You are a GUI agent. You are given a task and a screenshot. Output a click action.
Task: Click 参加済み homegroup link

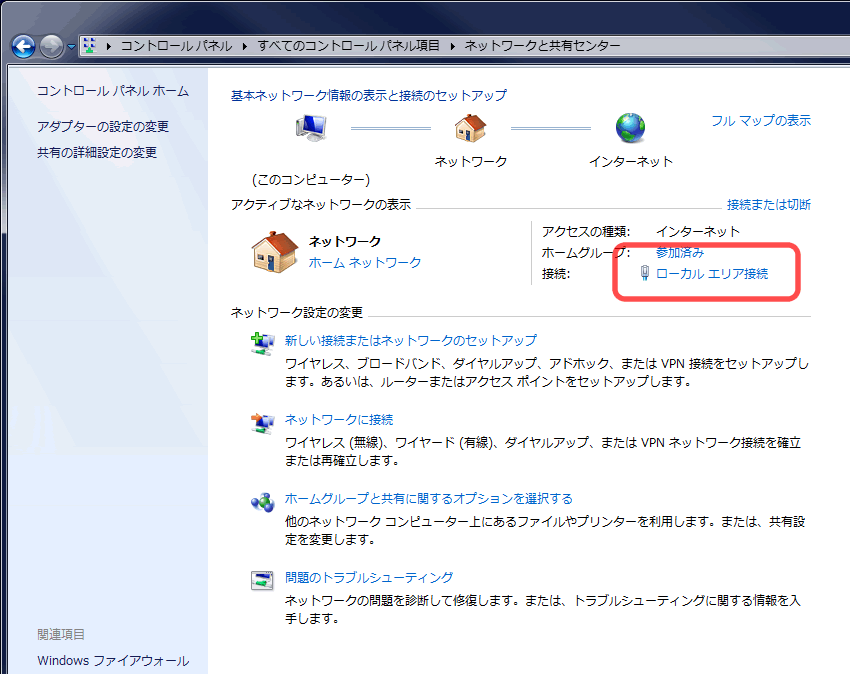[x=680, y=252]
